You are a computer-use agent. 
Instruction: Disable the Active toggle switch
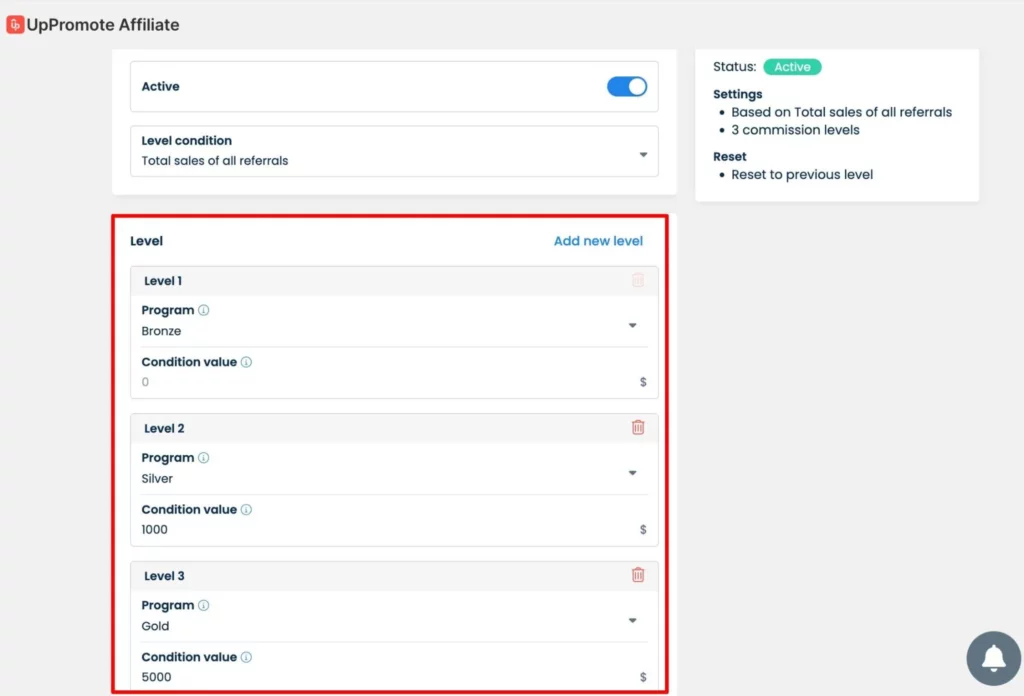627,87
